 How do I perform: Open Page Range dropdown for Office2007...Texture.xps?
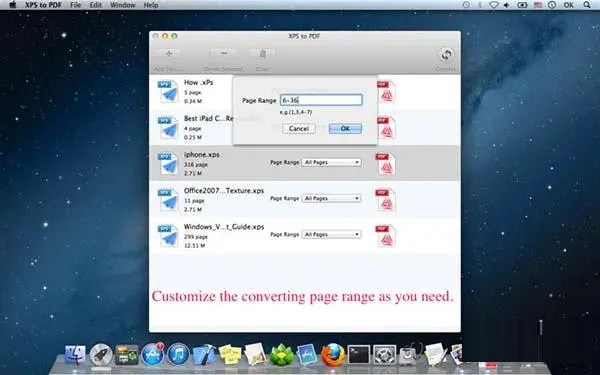point(331,199)
